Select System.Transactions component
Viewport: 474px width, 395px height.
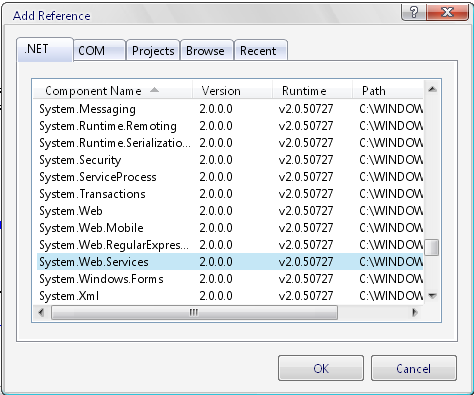click(230, 194)
